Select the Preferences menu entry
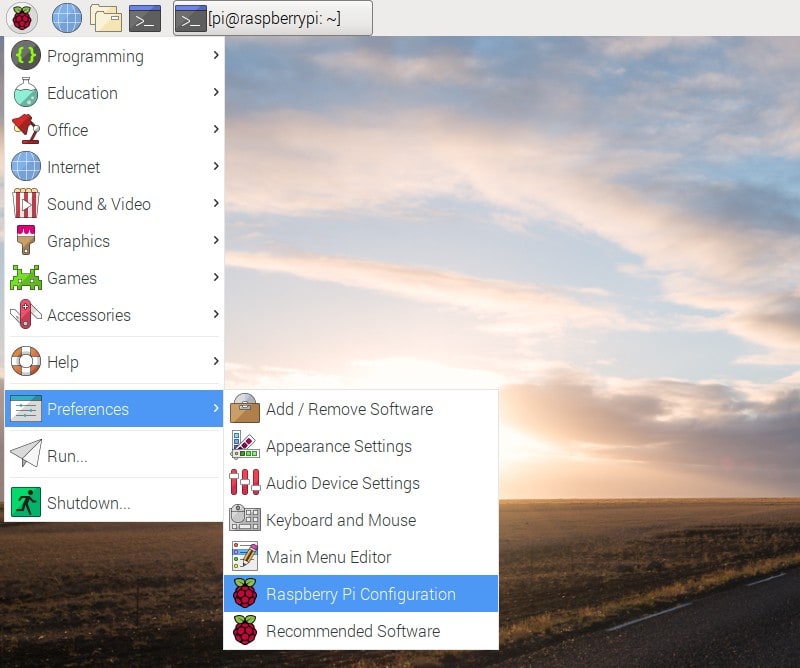 (x=114, y=408)
